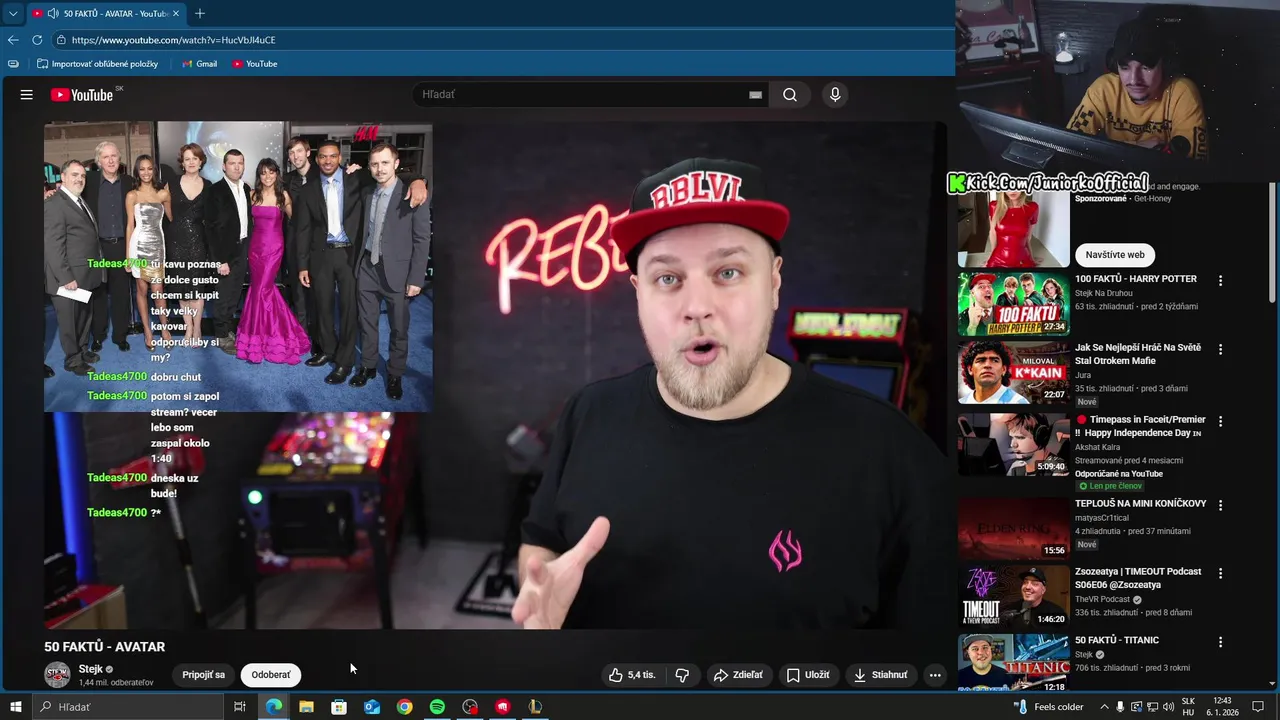This screenshot has width=1280, height=720.
Task: Open the Zsozeatya TIMEOUT Podcast thumbnail
Action: [1014, 596]
